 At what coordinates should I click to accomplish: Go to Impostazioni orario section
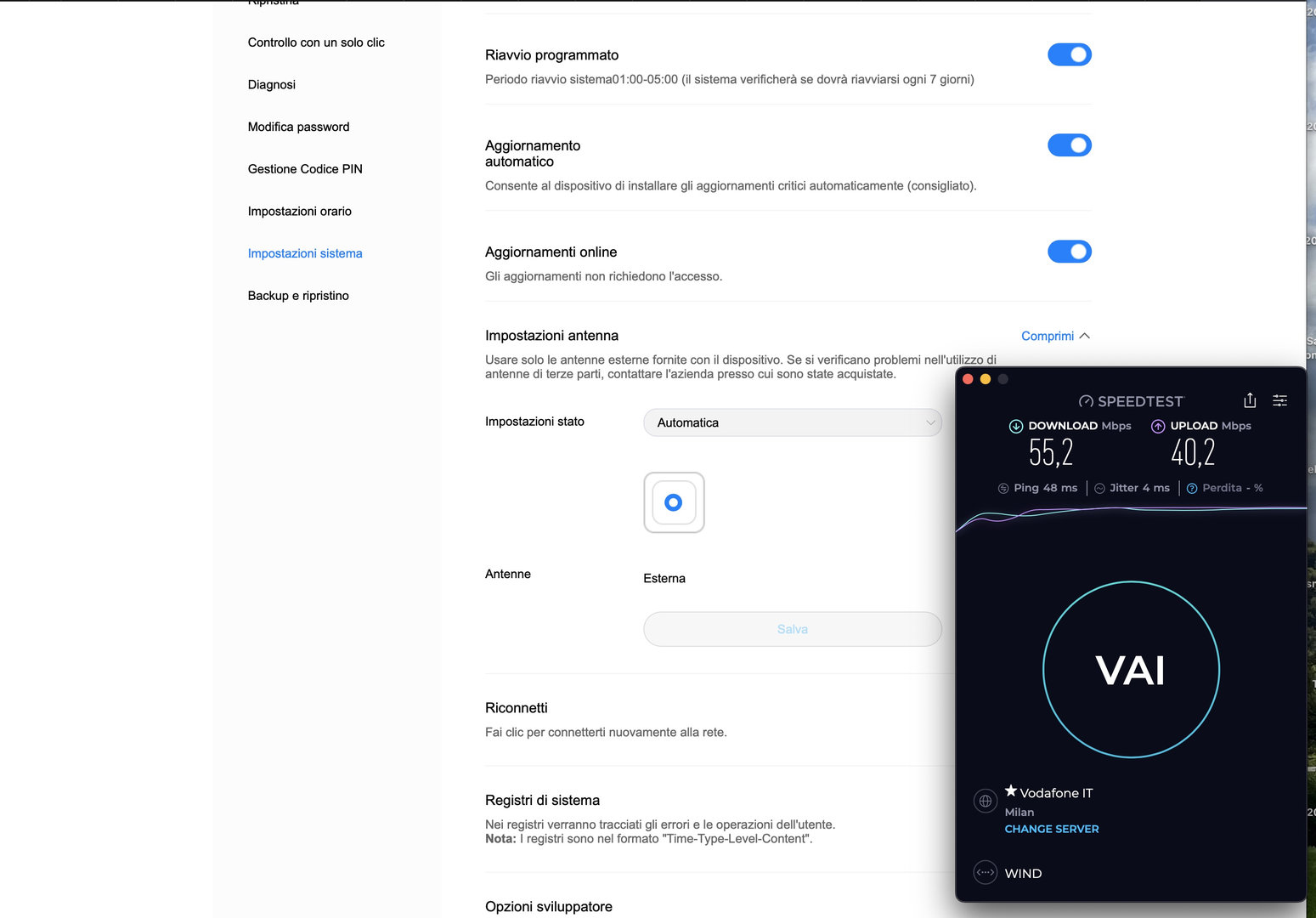tap(300, 211)
